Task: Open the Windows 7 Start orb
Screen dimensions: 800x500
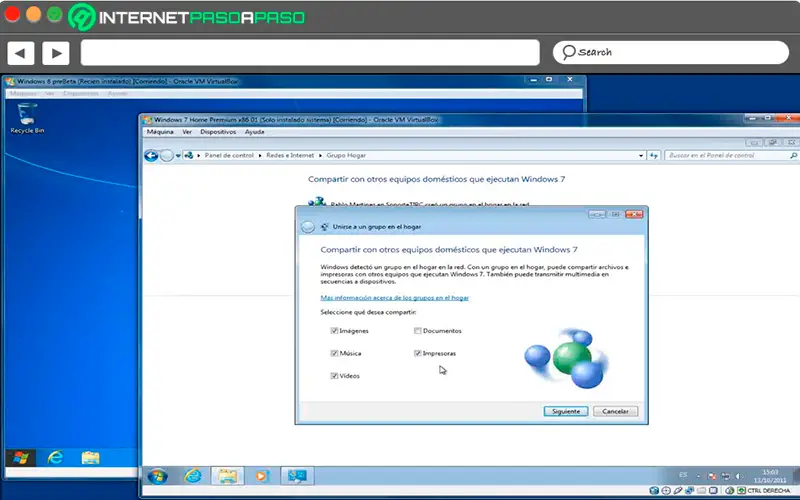Action: coord(157,476)
